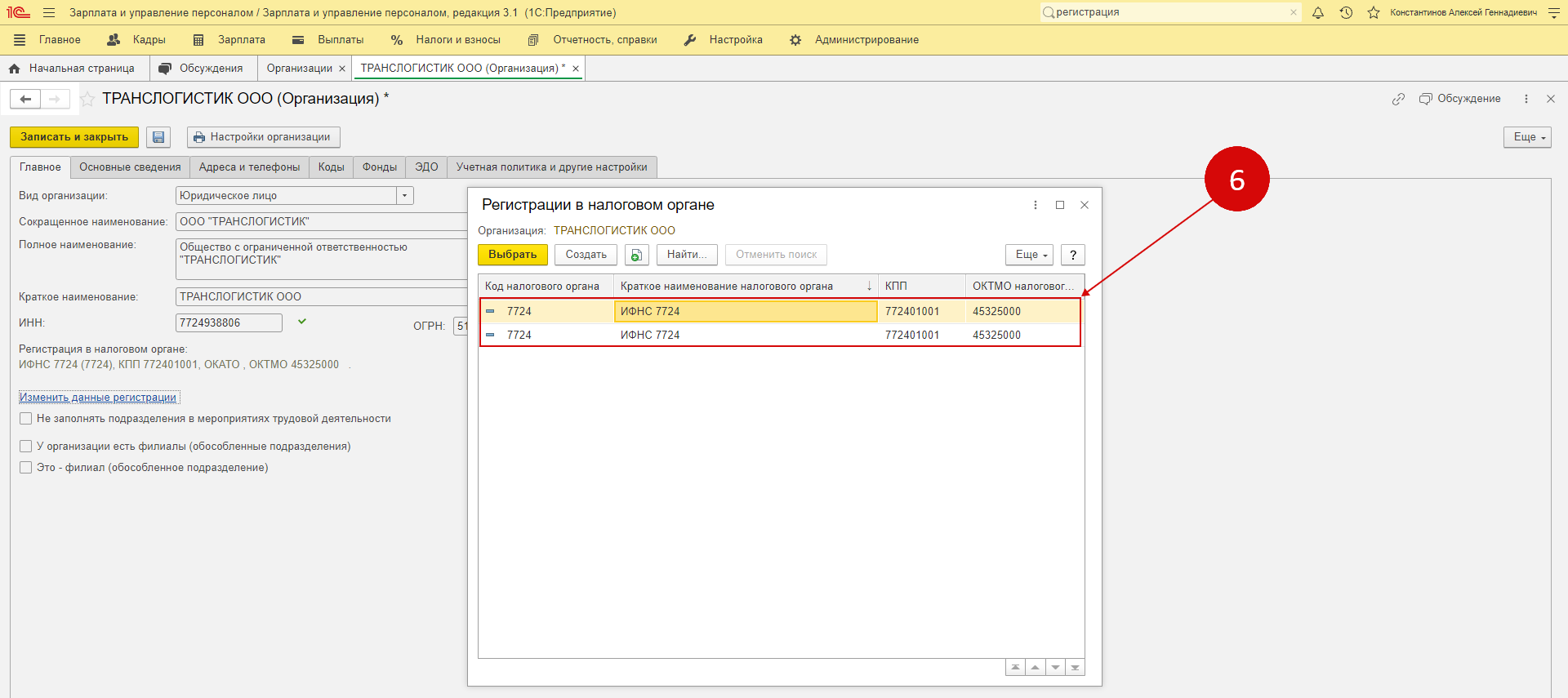Switch to the ЭДО tab
The height and width of the screenshot is (698, 1568).
(426, 167)
